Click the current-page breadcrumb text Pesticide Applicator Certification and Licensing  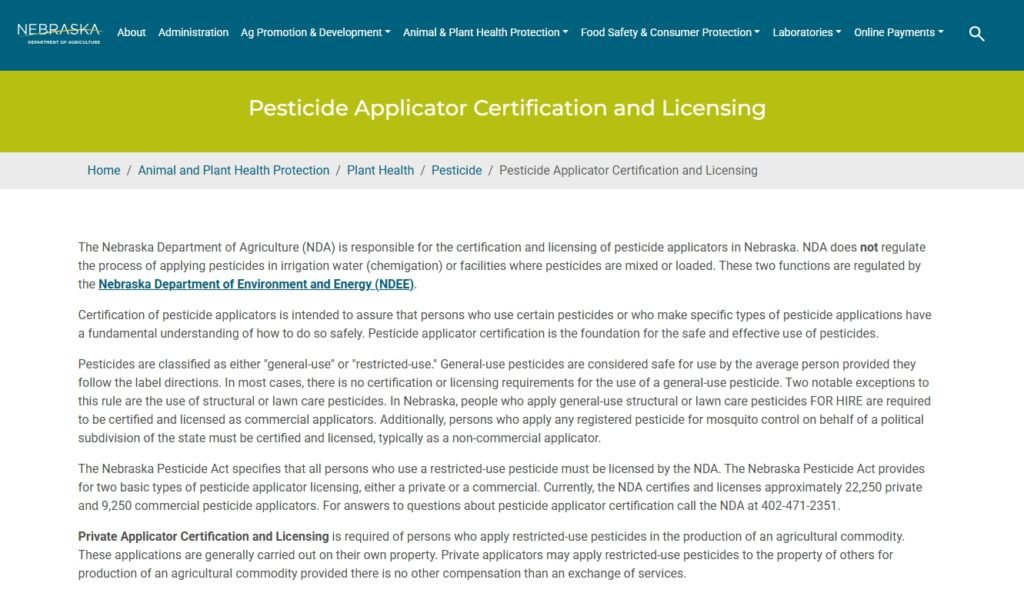coord(628,170)
